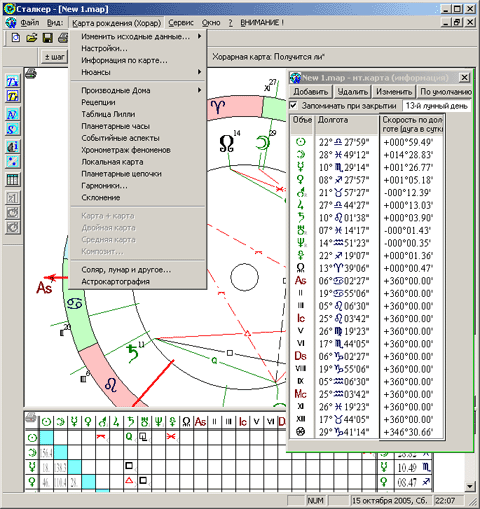Click the Aries sign in the zodiac ring

tap(218, 107)
